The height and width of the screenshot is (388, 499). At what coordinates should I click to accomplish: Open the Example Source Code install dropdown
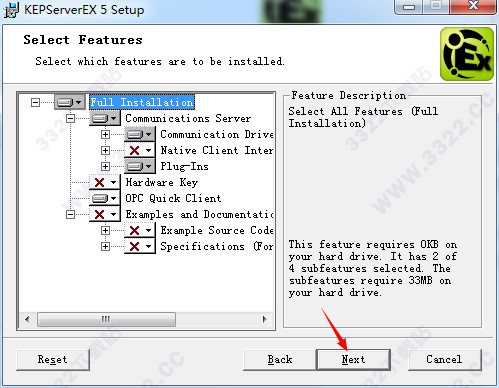[x=140, y=230]
